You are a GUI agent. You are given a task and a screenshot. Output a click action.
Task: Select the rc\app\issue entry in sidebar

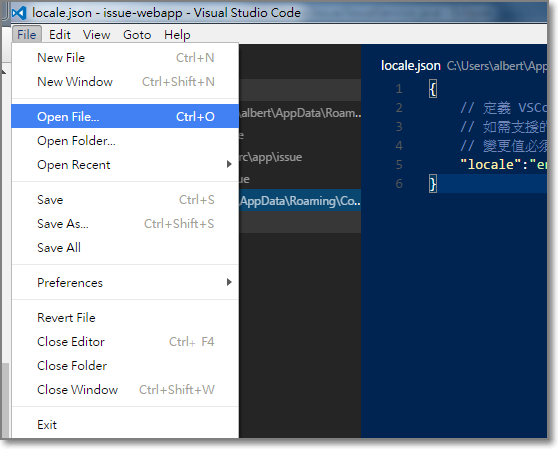300,157
